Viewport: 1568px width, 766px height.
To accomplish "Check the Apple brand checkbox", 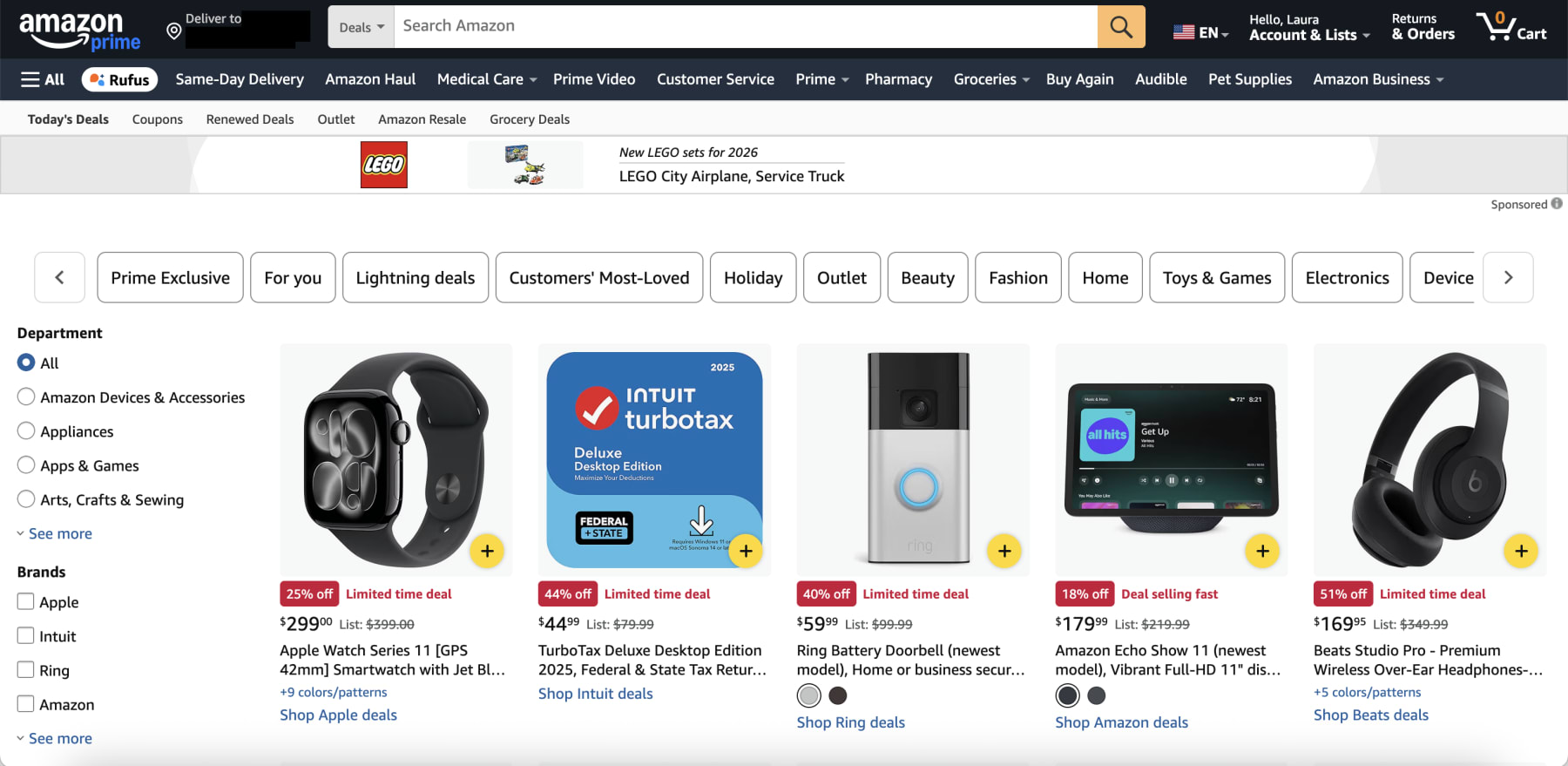I will point(24,601).
